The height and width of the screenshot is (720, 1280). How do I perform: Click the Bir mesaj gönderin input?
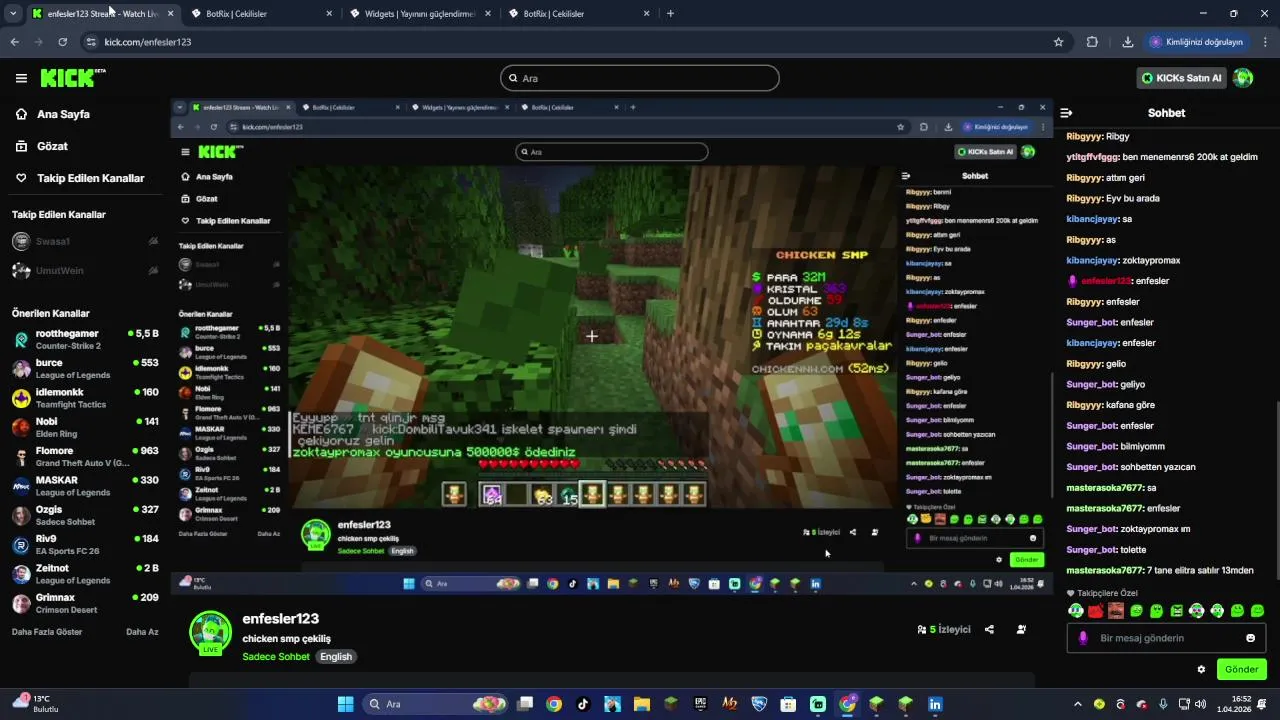1166,638
